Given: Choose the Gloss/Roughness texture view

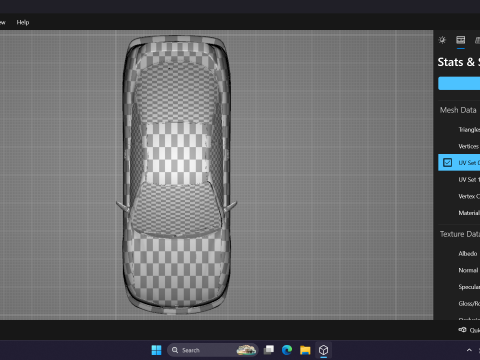Looking at the screenshot, I should click(459, 303).
